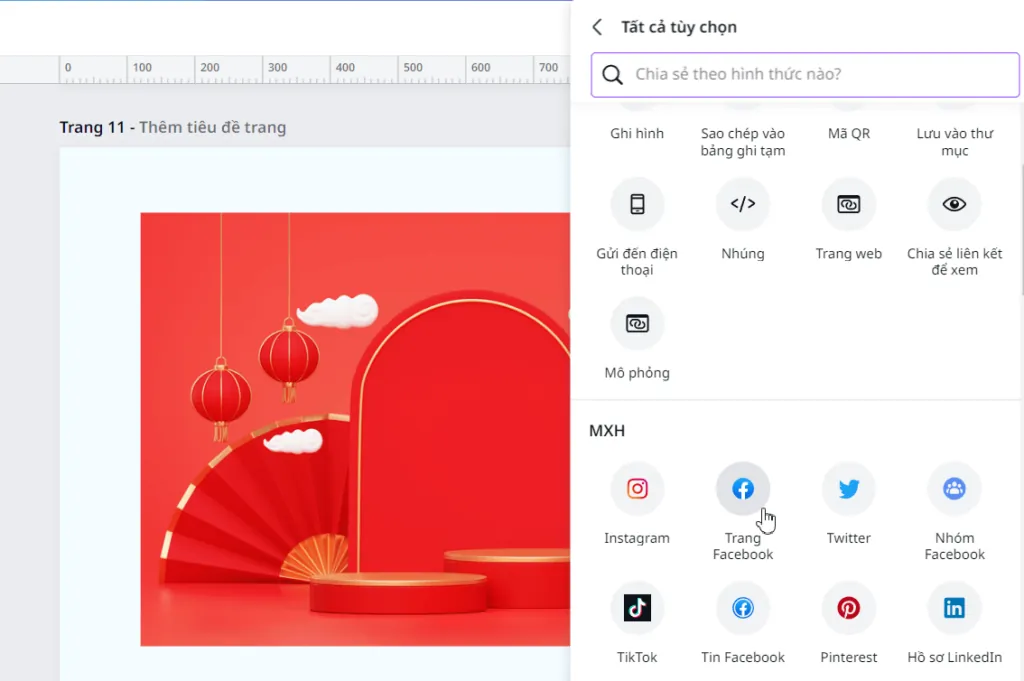Viewport: 1024px width, 681px height.
Task: Focus the 'Chia sẻ theo hình thức nào?' search field
Action: click(805, 74)
